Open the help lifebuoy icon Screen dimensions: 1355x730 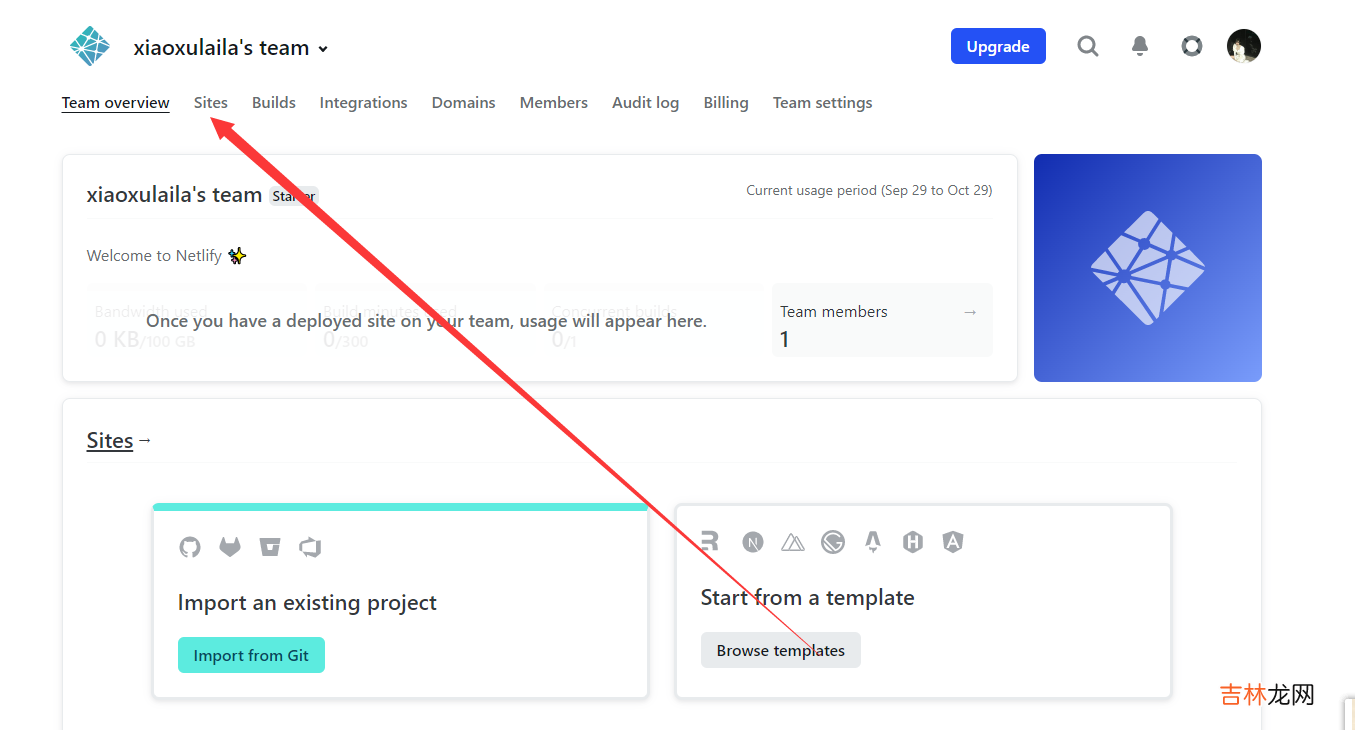point(1191,46)
